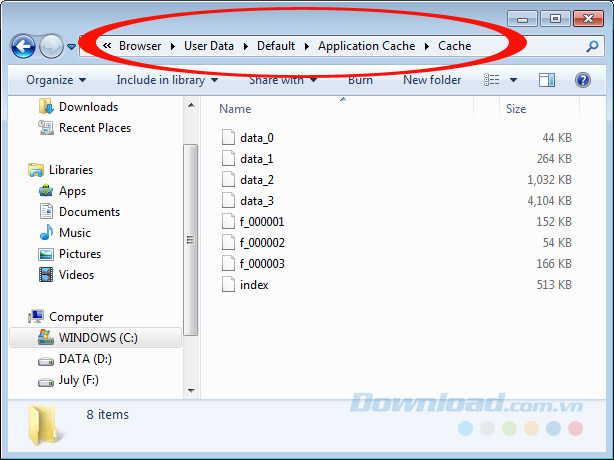Select Computer in the navigation pane
Screen dimensions: 614x460
76,317
